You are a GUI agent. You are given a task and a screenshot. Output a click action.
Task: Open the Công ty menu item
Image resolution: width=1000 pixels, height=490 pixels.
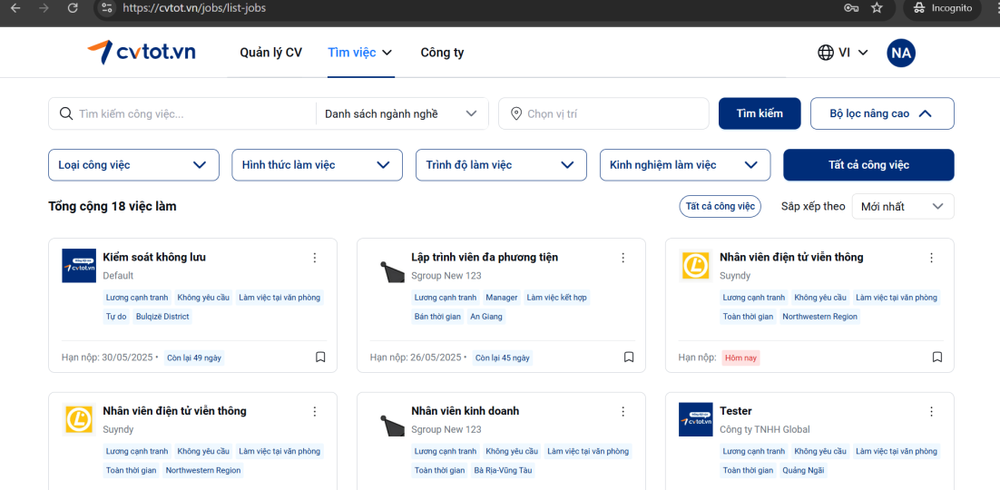442,53
